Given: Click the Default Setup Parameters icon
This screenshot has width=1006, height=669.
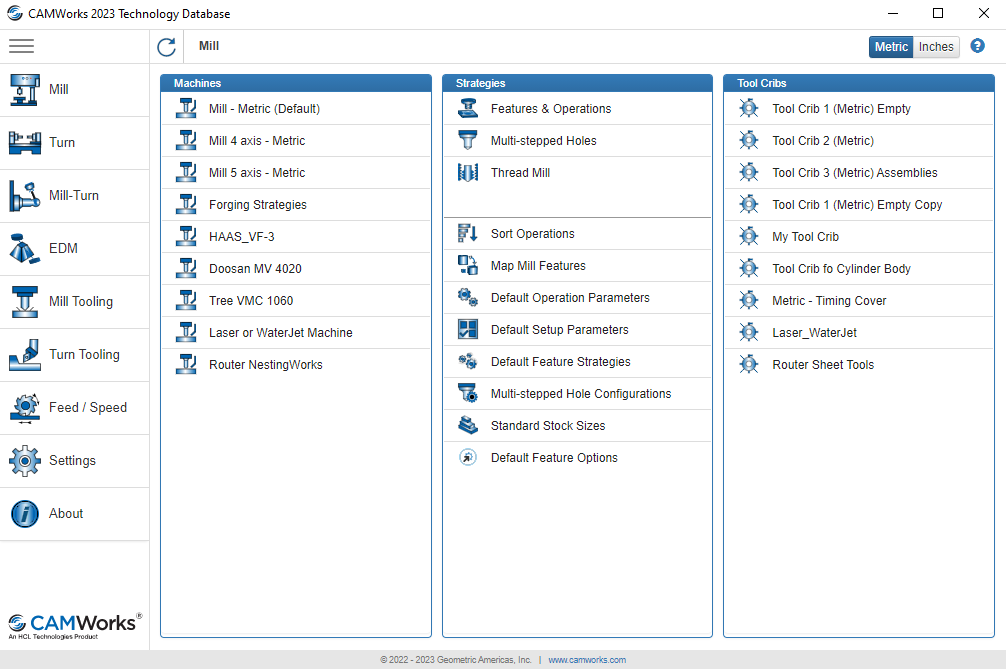Looking at the screenshot, I should 468,330.
